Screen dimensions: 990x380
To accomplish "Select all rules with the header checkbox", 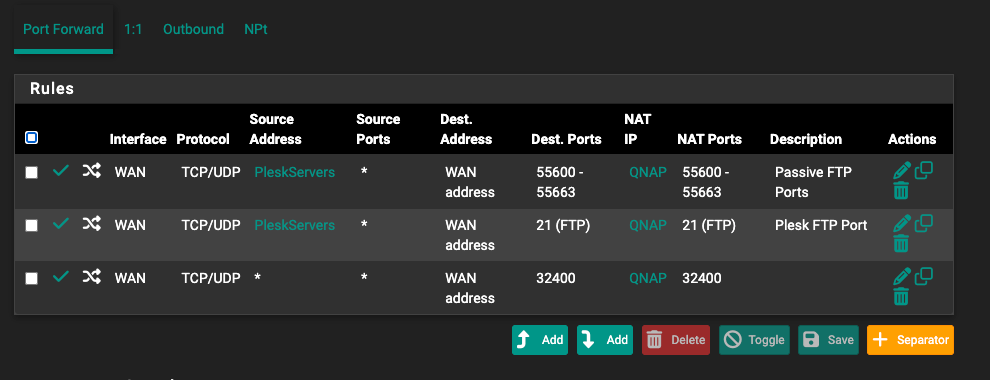I will pyautogui.click(x=32, y=137).
